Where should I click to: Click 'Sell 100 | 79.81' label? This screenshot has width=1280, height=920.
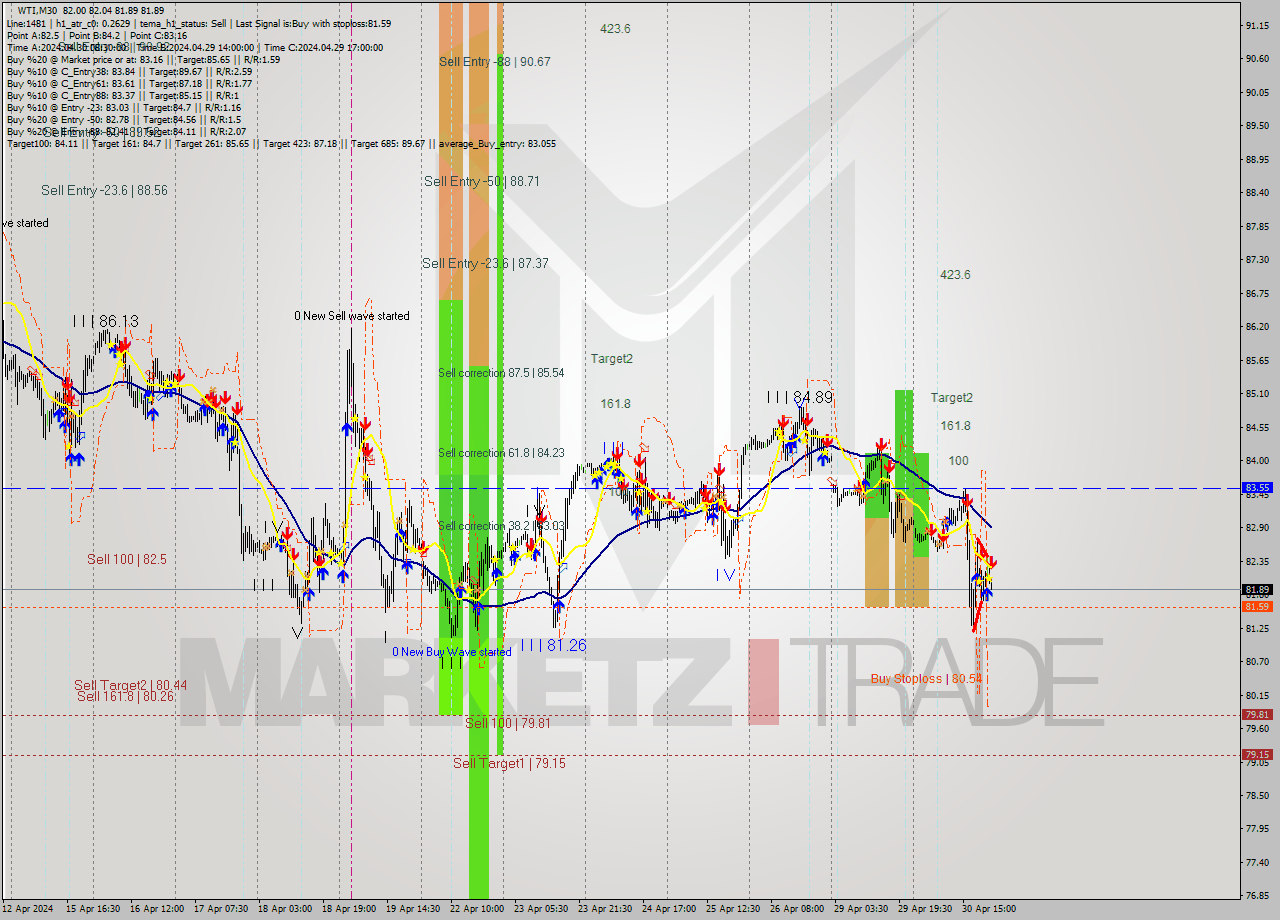pos(508,723)
